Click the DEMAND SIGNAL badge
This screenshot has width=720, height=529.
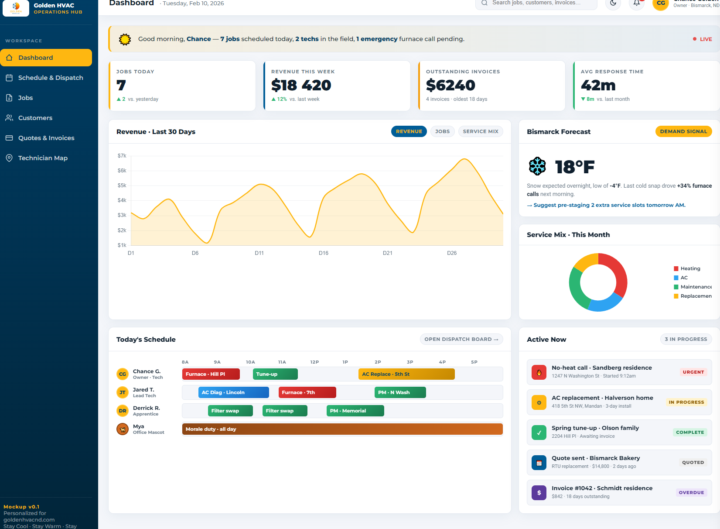pos(683,131)
